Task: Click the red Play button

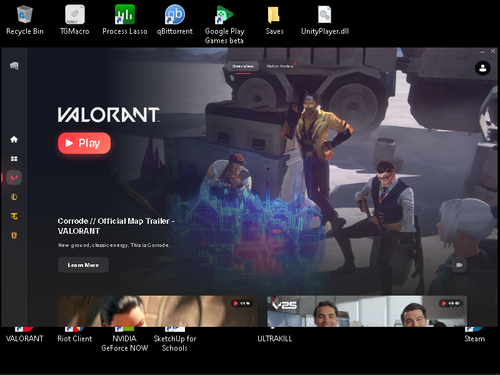Action: click(84, 143)
